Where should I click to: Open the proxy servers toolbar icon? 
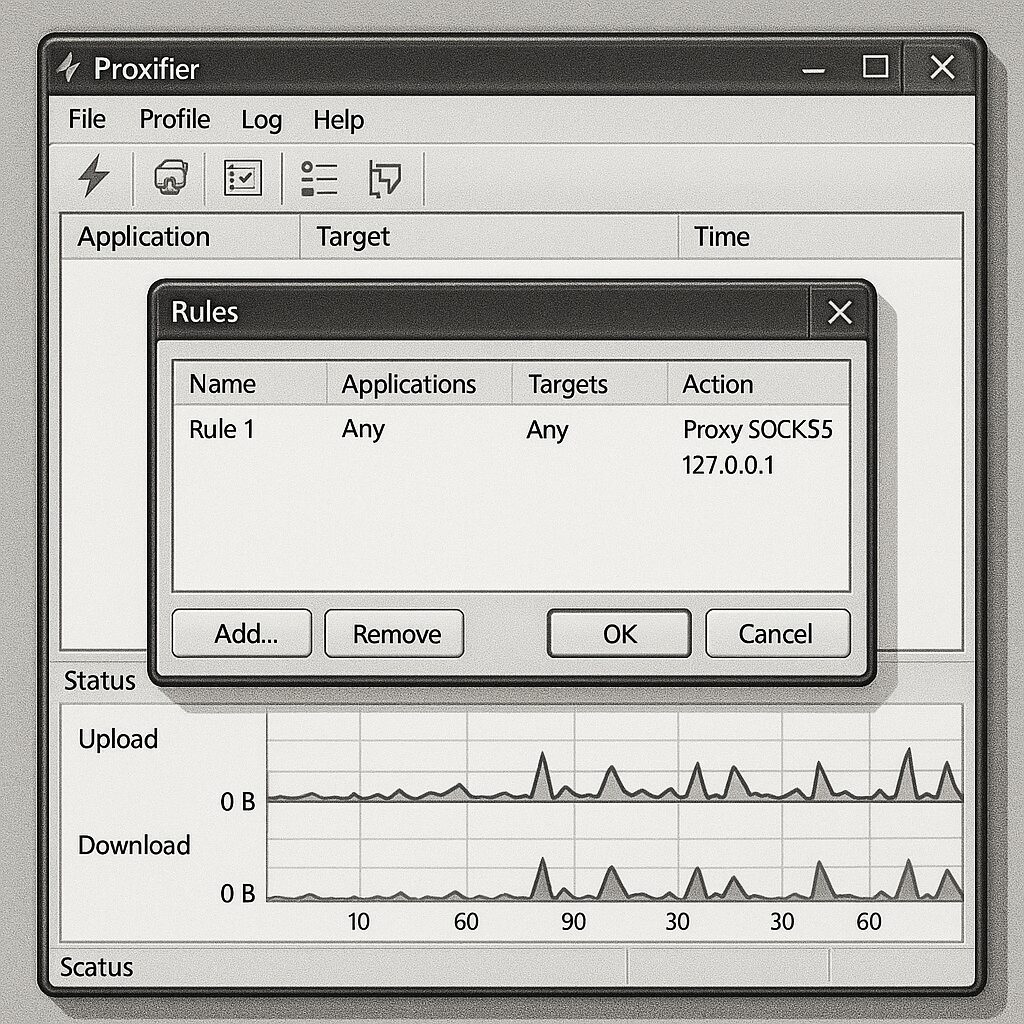tap(170, 178)
